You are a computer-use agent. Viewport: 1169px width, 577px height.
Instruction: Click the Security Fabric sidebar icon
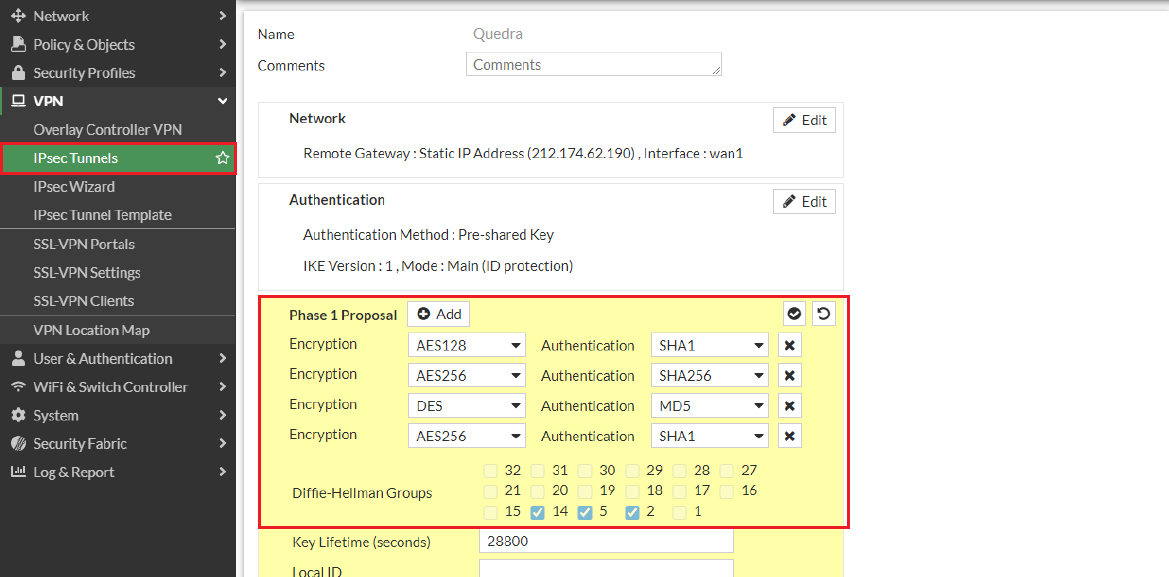coord(17,444)
